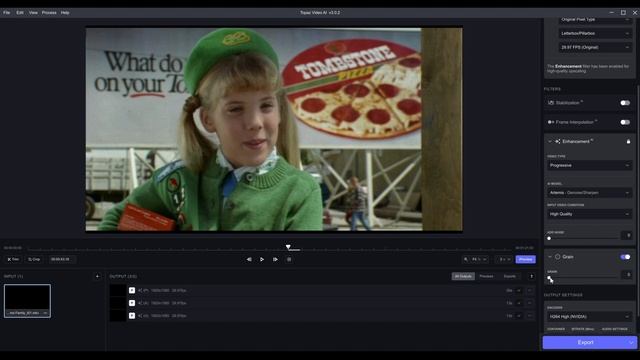Switch to the Previews tab

coord(486,276)
